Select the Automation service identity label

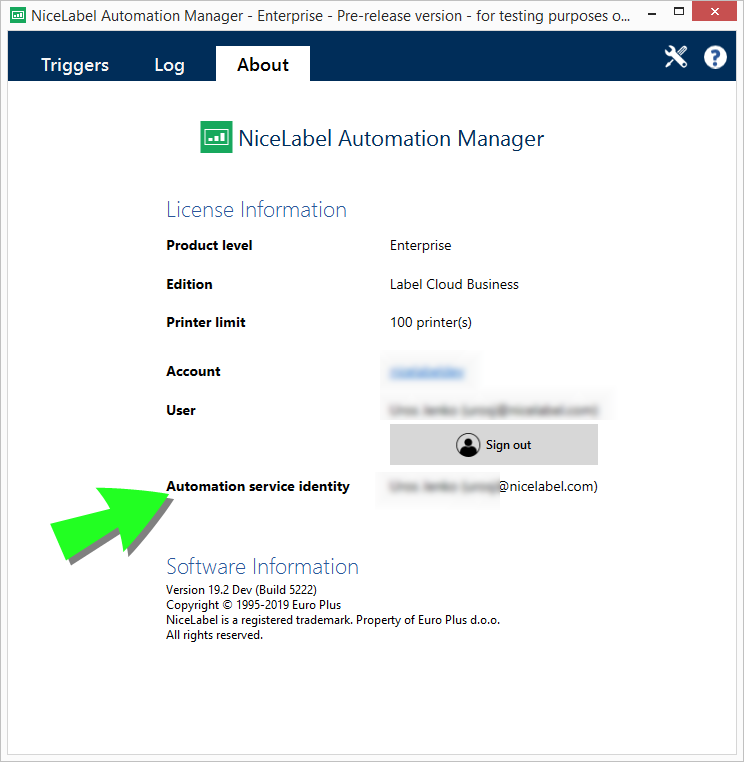click(x=258, y=487)
